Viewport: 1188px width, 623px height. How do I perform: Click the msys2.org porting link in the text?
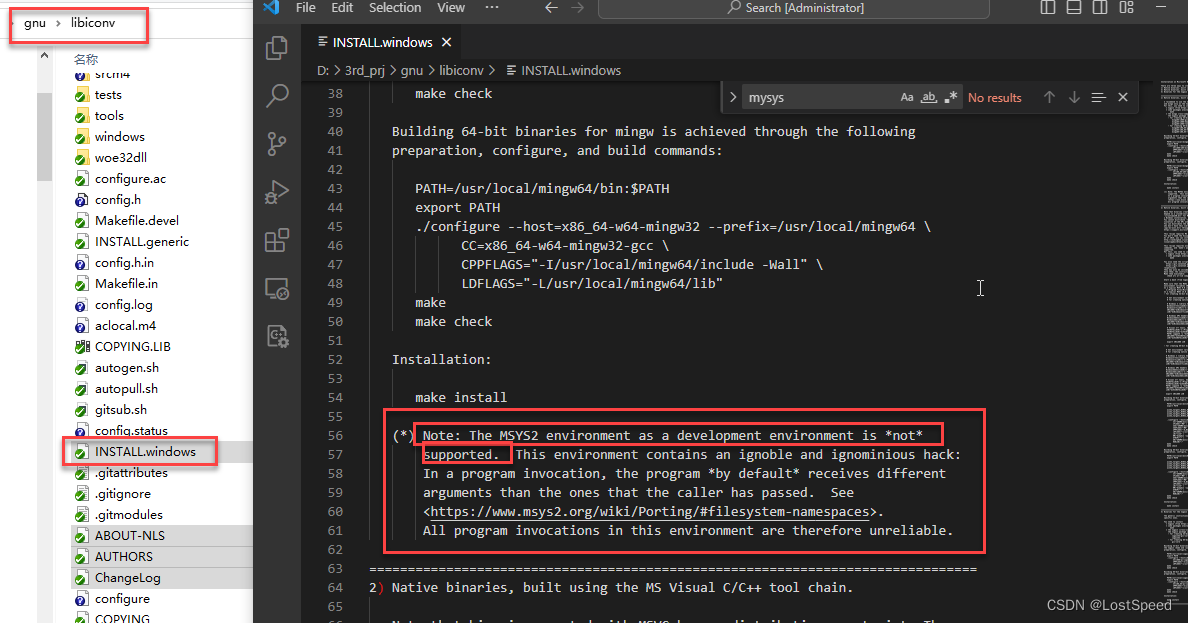pyautogui.click(x=650, y=511)
